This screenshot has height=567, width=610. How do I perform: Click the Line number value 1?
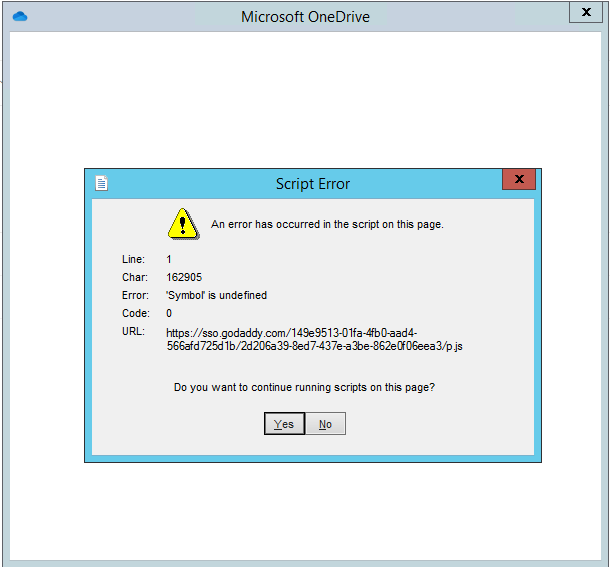(x=169, y=259)
